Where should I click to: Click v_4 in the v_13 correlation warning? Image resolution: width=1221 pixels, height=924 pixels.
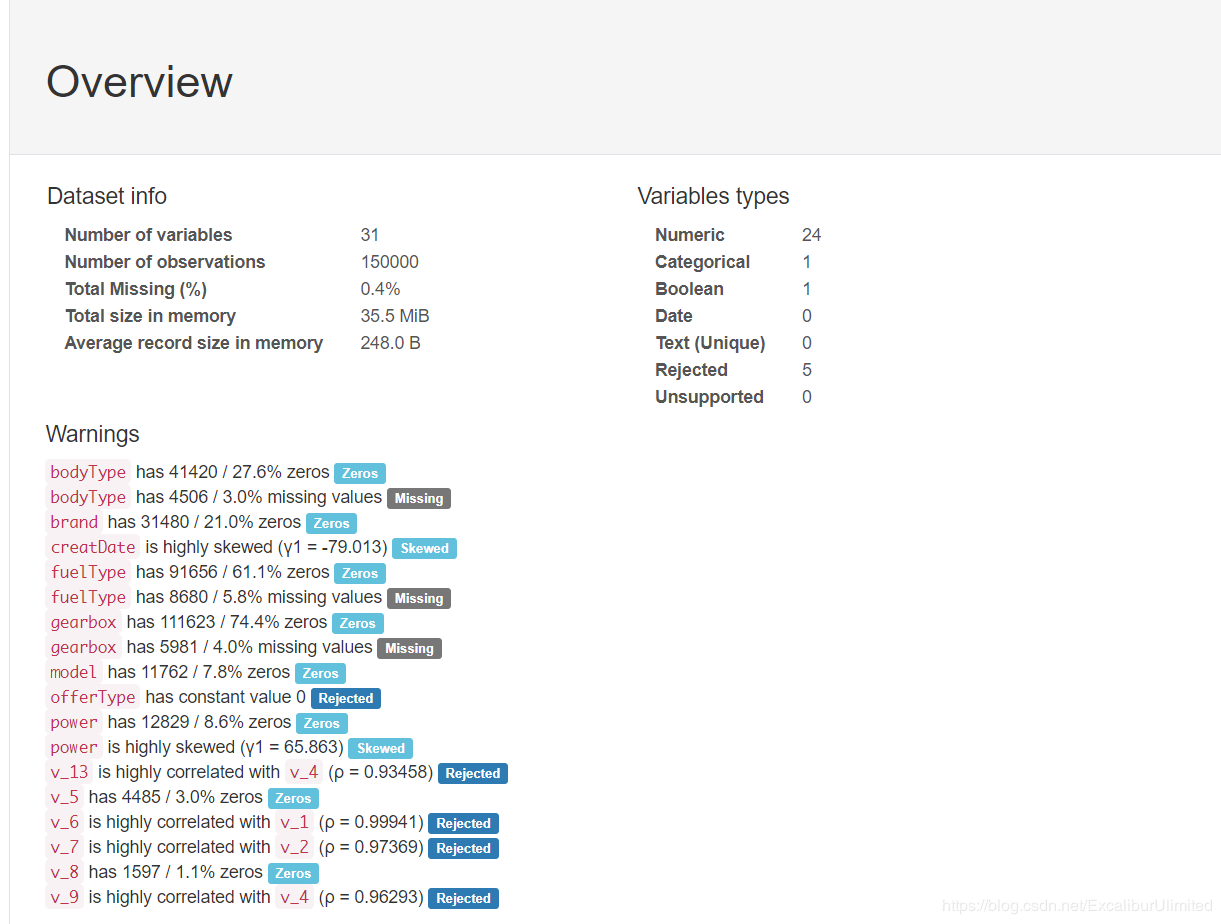coord(304,772)
